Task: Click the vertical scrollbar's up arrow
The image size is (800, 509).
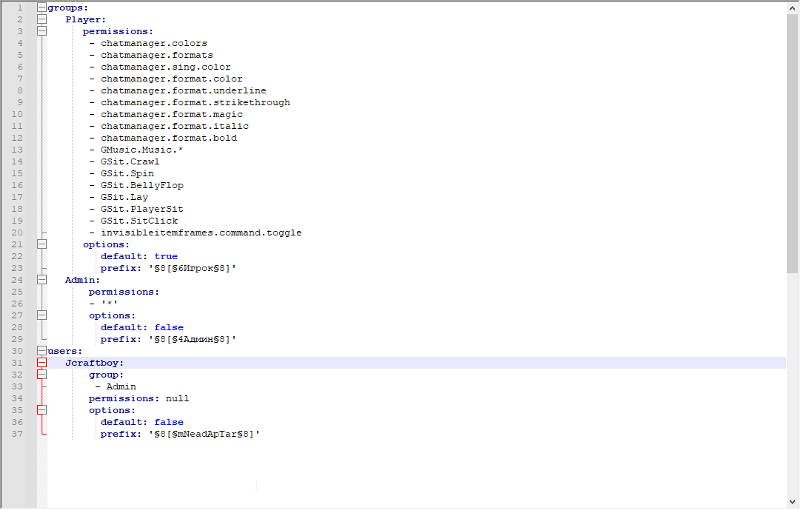Action: click(x=792, y=8)
